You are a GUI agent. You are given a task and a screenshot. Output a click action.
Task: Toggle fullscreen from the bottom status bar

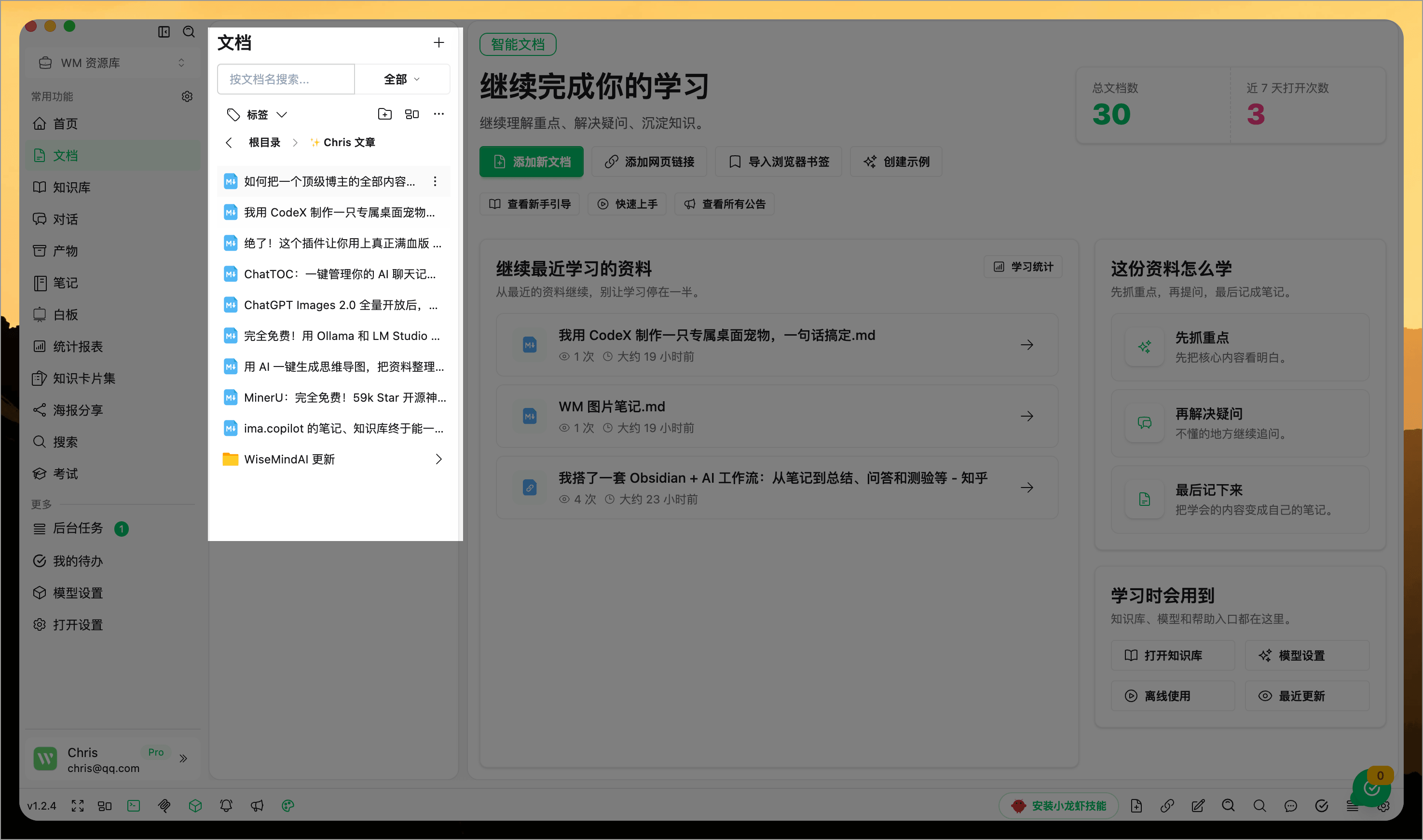tap(78, 805)
